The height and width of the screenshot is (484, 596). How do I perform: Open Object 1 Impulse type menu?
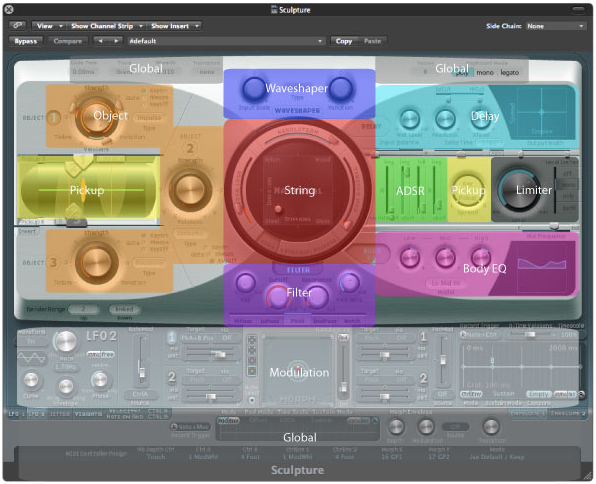pyautogui.click(x=149, y=118)
